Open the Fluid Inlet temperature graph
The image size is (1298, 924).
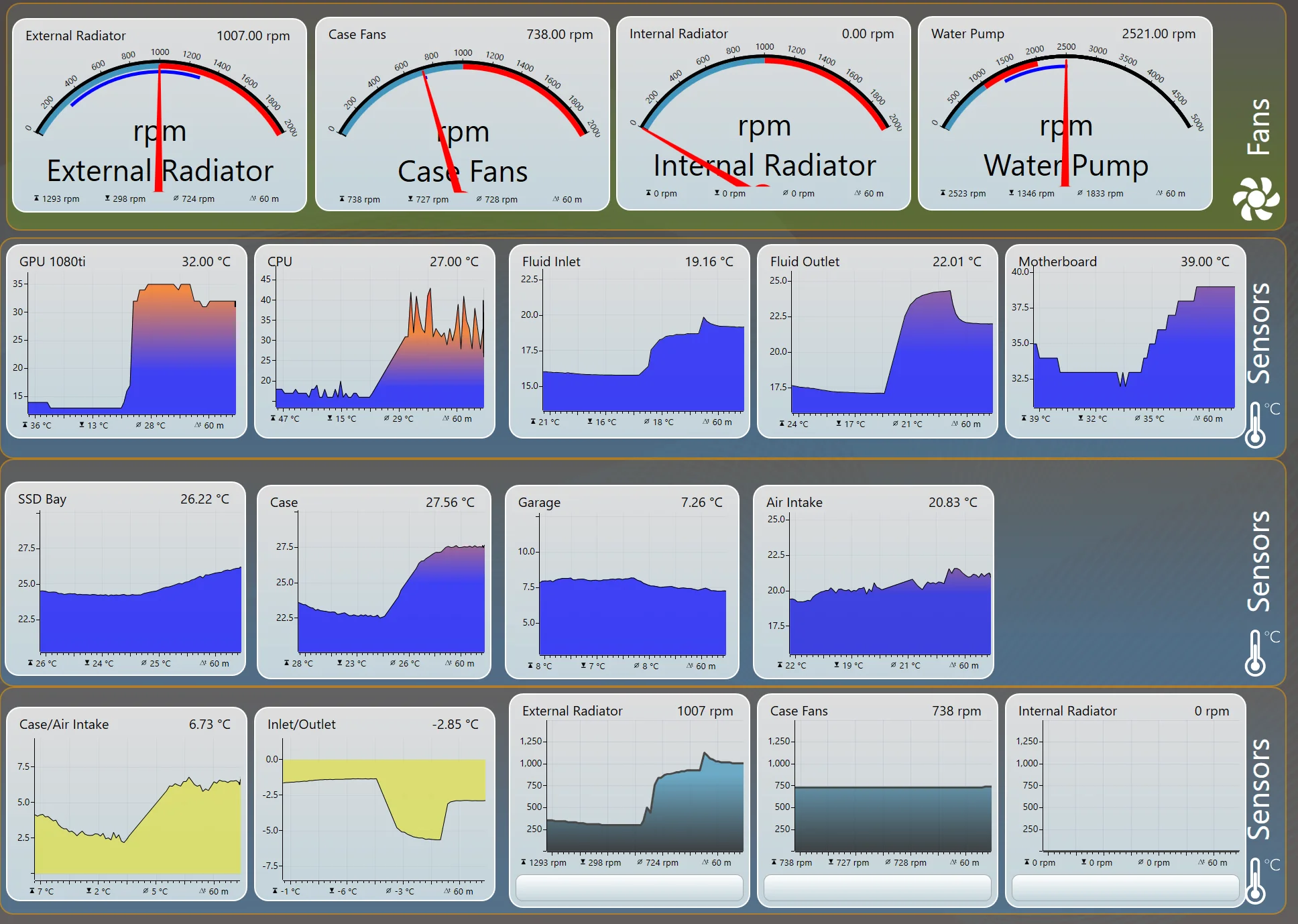tap(644, 342)
